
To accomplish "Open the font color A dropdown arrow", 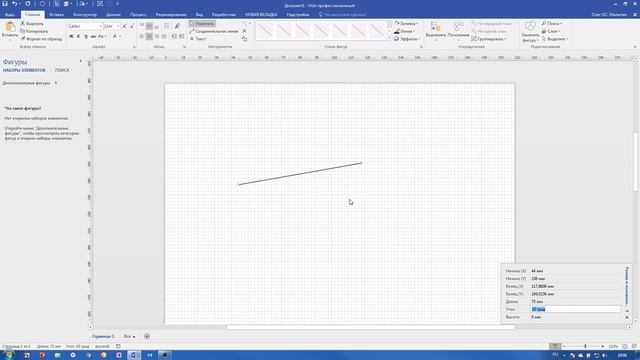I will [x=120, y=36].
